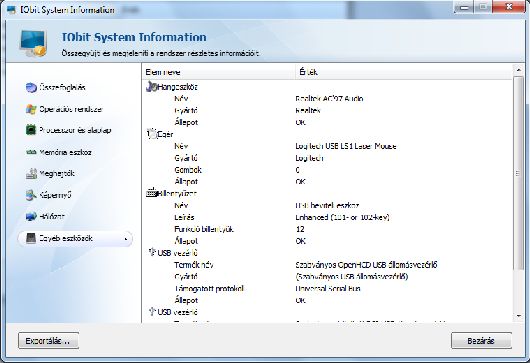Open the Összefoglalás section

[62, 88]
